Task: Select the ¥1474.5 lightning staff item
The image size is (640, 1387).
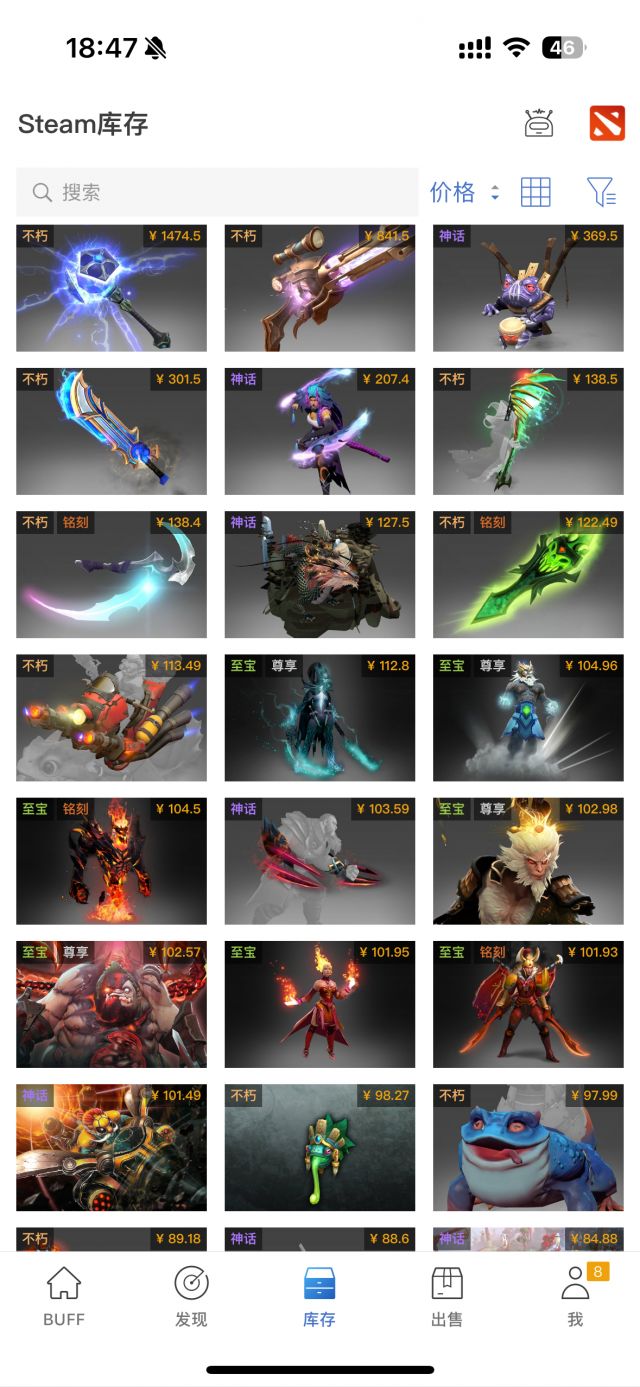Action: [x=111, y=288]
